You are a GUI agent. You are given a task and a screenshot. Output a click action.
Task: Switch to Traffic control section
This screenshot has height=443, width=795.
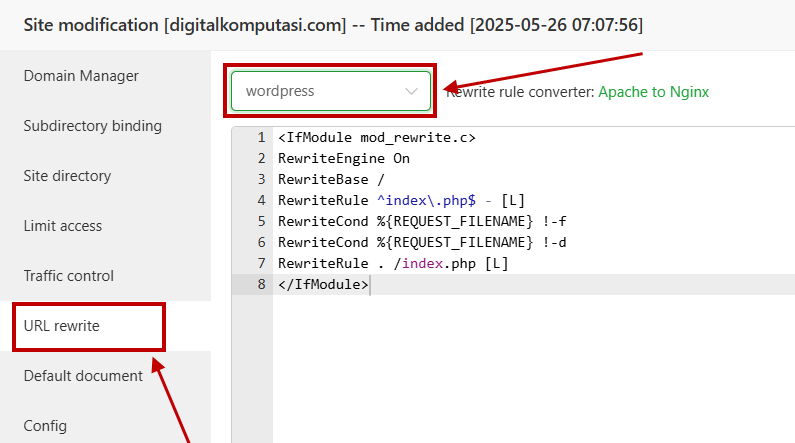(x=69, y=276)
